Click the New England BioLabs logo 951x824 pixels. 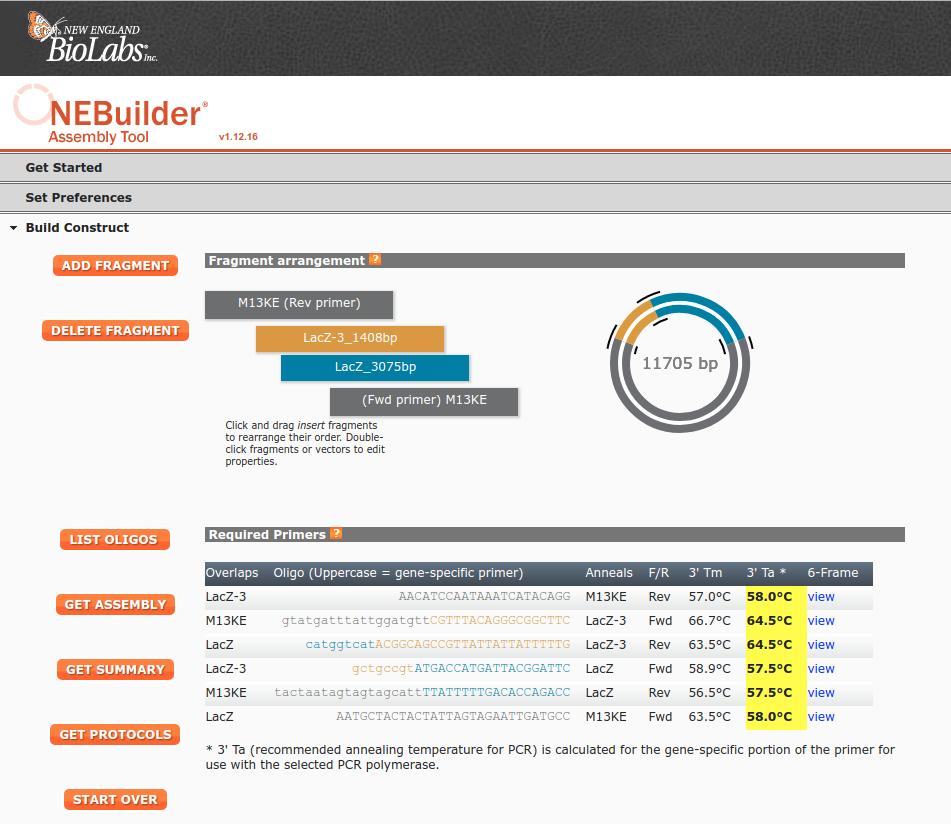pyautogui.click(x=92, y=38)
